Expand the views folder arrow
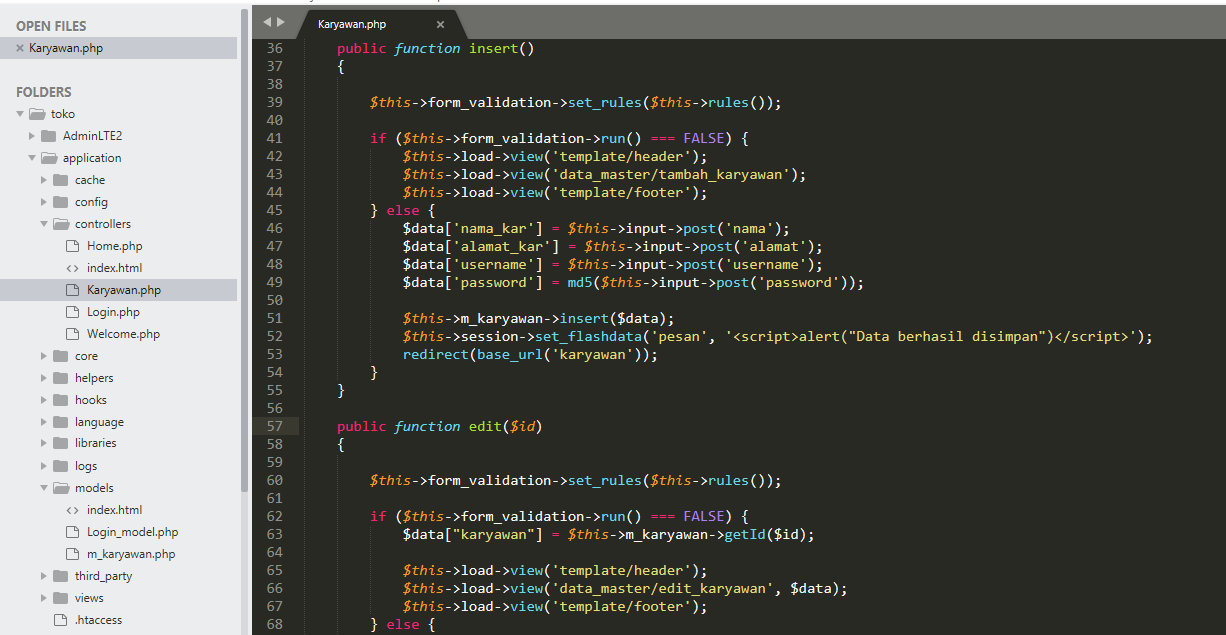Viewport: 1226px width, 635px height. pyautogui.click(x=44, y=598)
